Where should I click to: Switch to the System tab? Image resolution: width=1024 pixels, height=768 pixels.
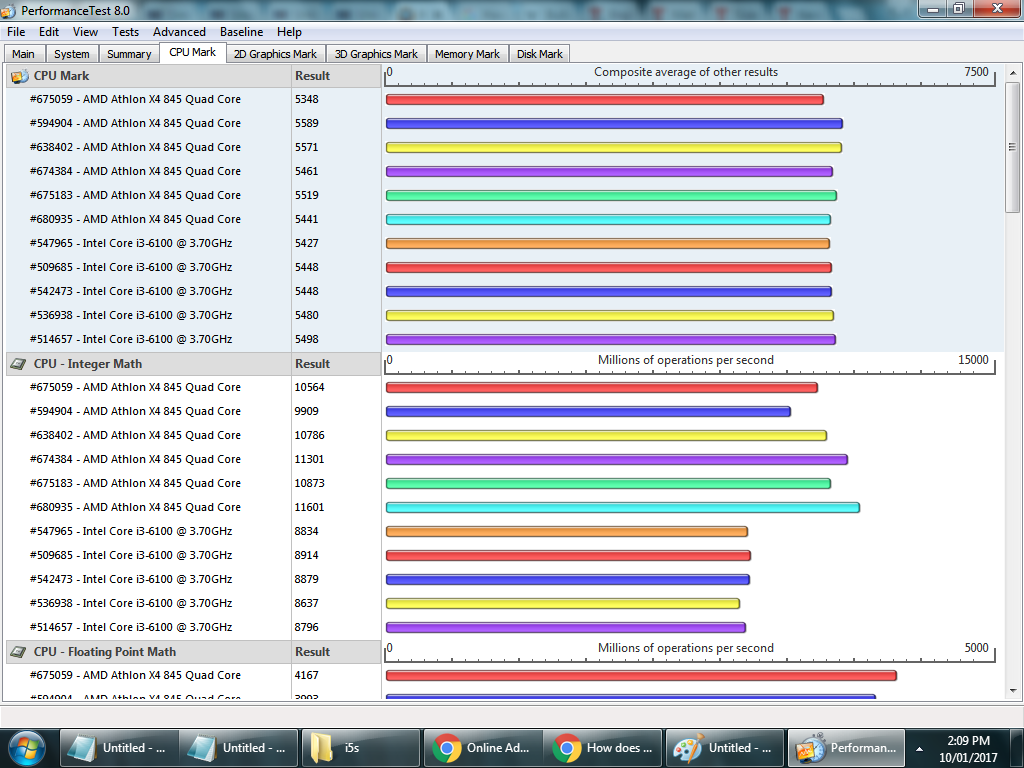72,54
